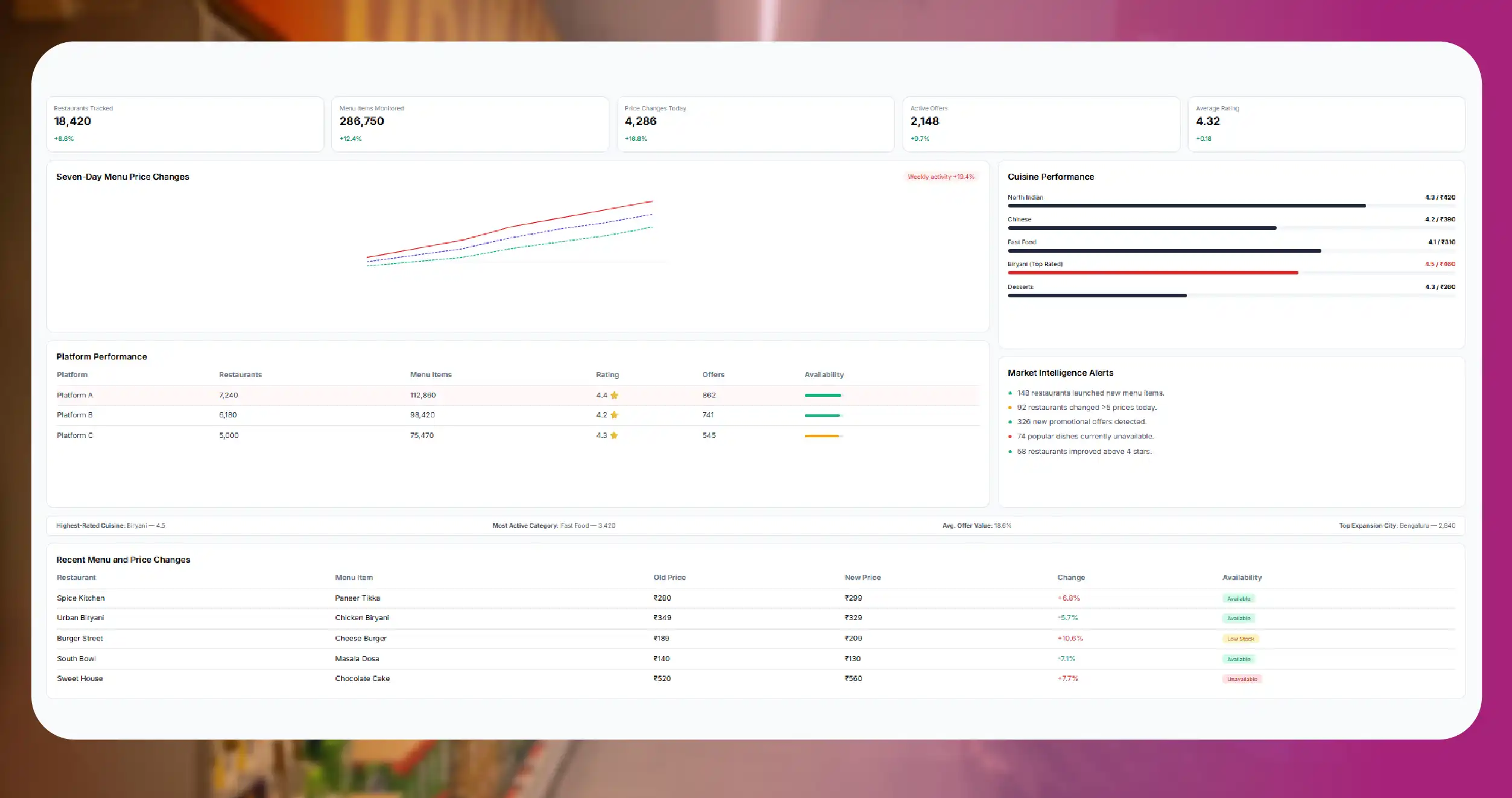Click the Old Price column header
Viewport: 1512px width, 798px height.
(x=670, y=578)
